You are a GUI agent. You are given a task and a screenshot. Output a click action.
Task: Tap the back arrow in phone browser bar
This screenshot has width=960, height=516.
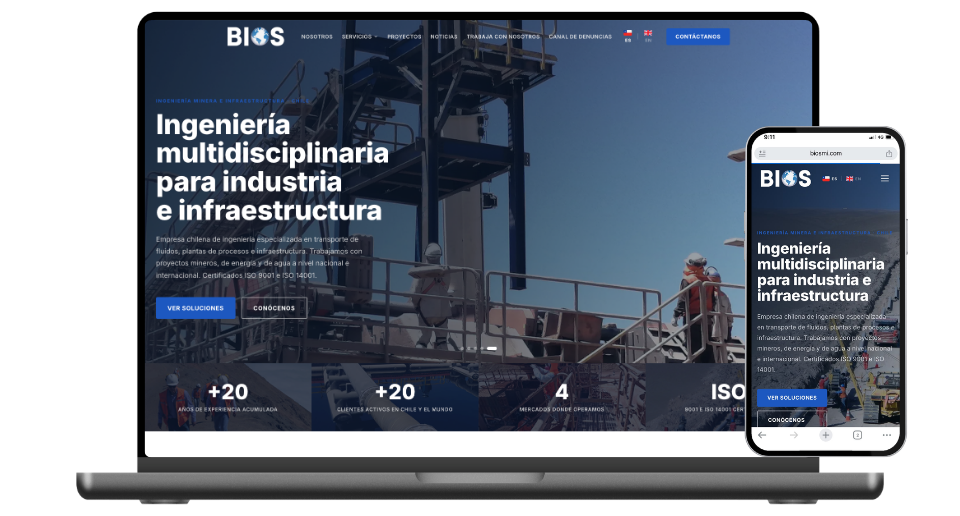click(x=762, y=435)
